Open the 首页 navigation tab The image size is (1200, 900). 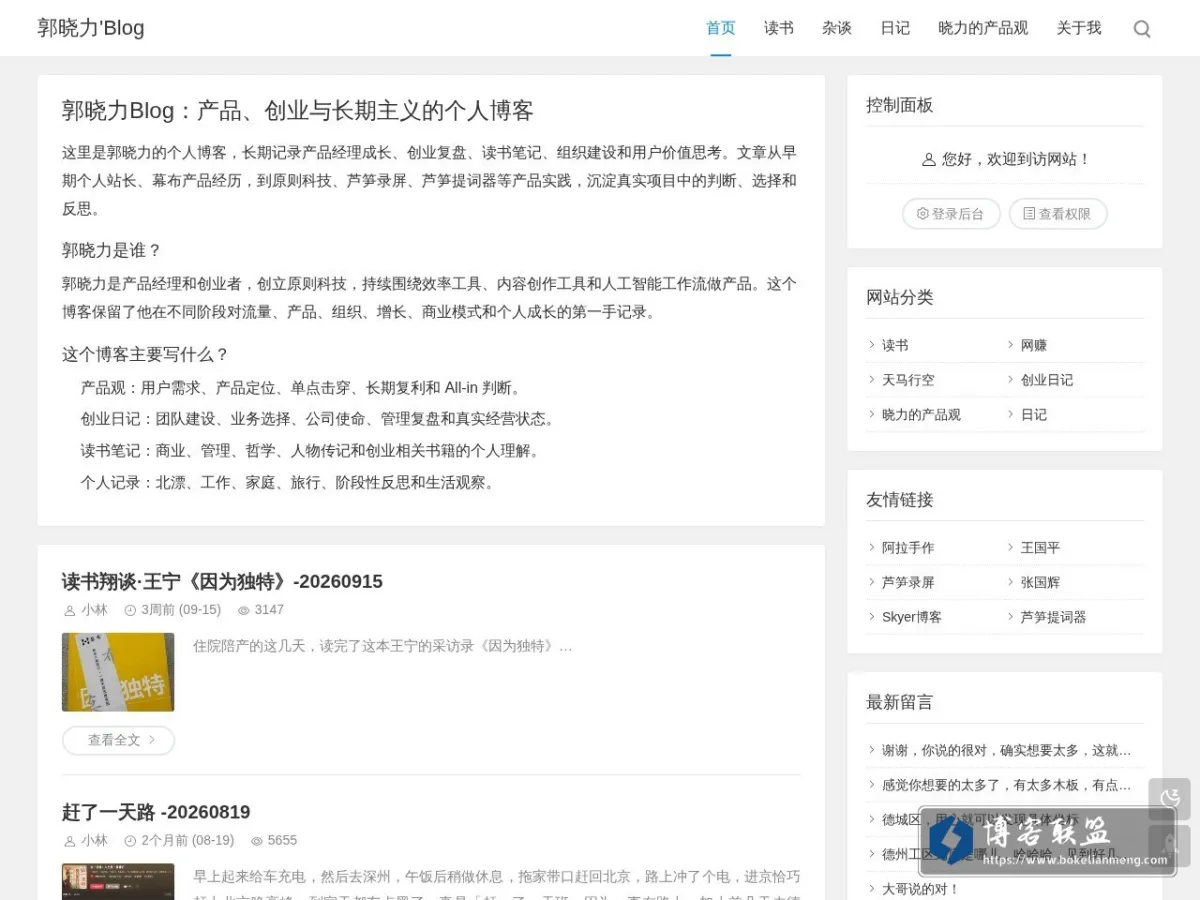pyautogui.click(x=721, y=28)
